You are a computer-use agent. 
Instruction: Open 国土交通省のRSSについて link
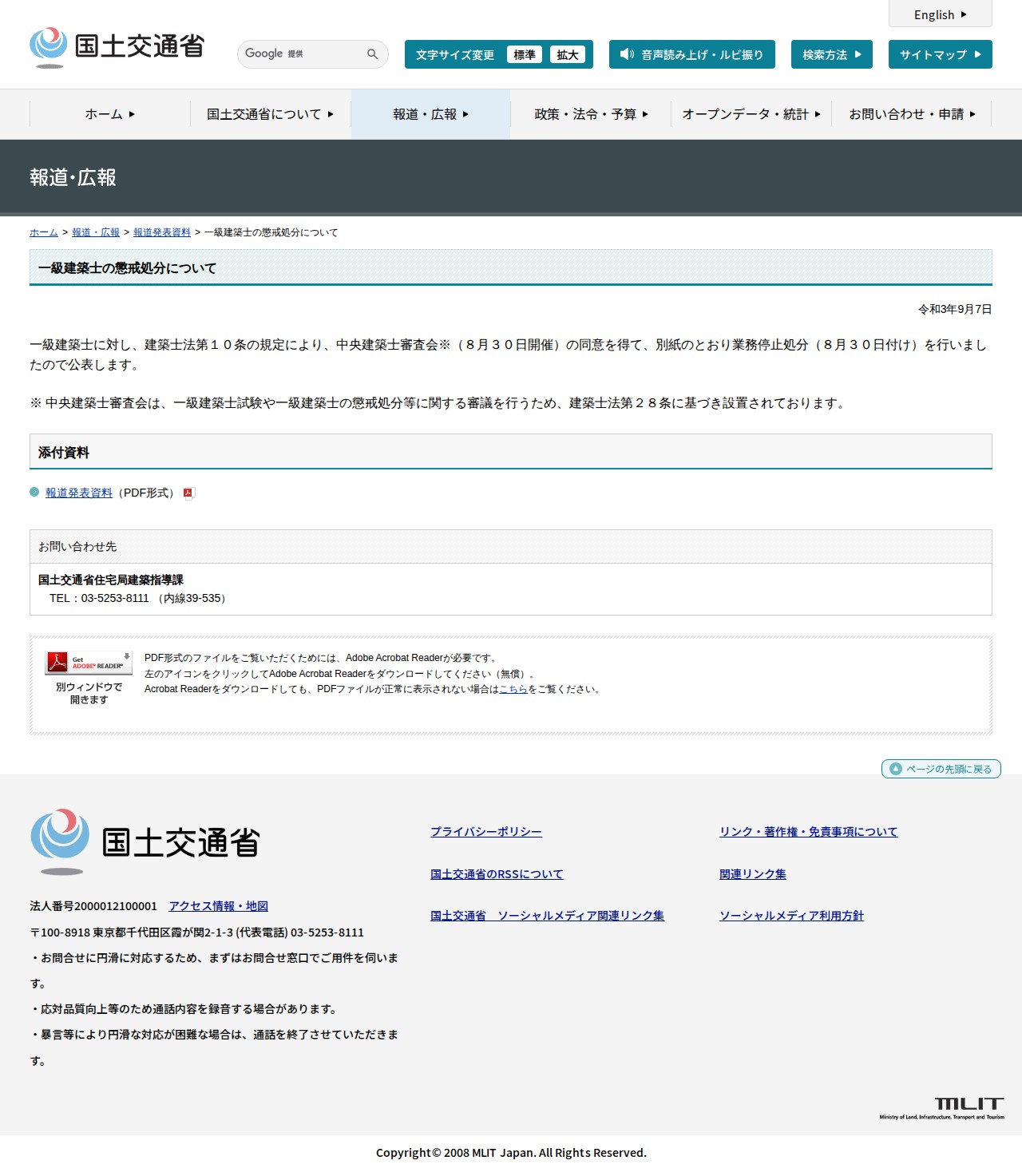497,874
